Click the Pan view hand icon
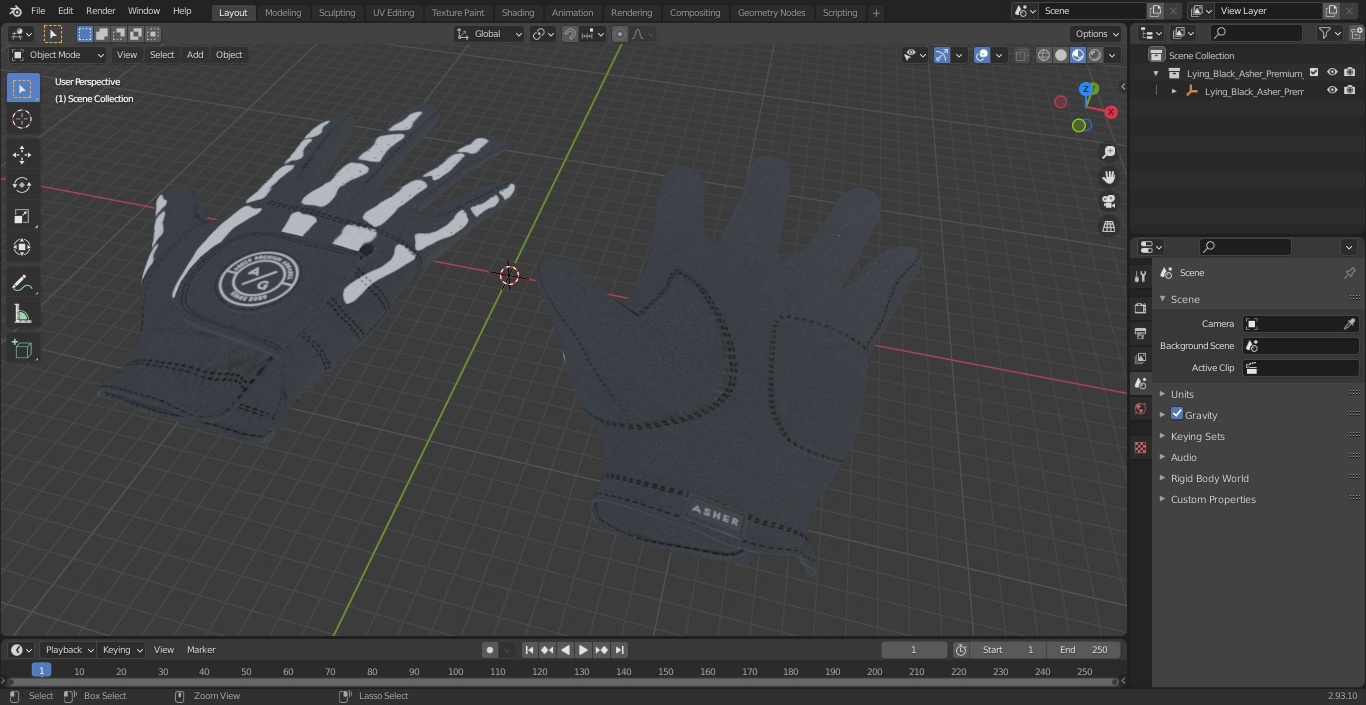 tap(1108, 177)
